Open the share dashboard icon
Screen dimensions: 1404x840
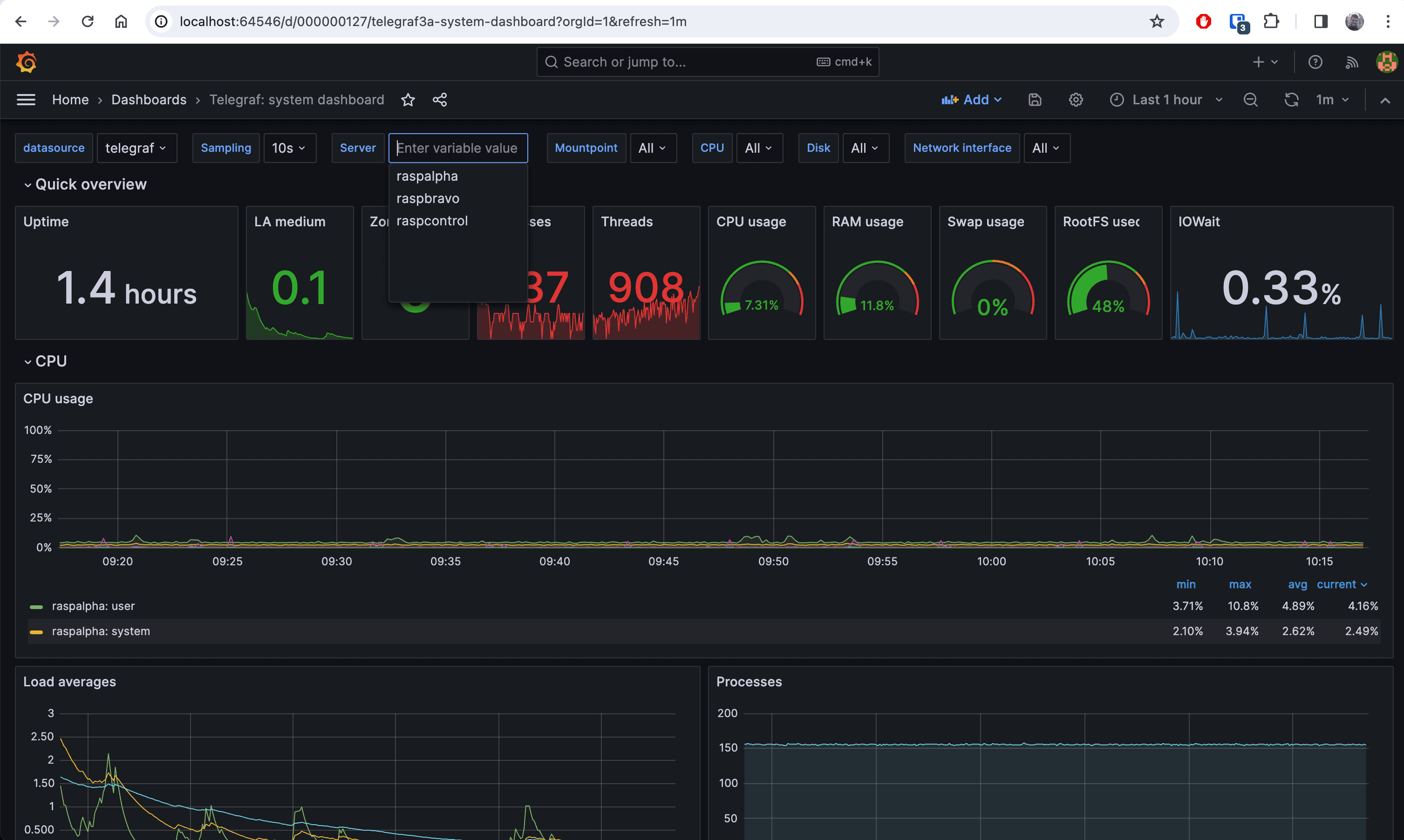coord(440,99)
